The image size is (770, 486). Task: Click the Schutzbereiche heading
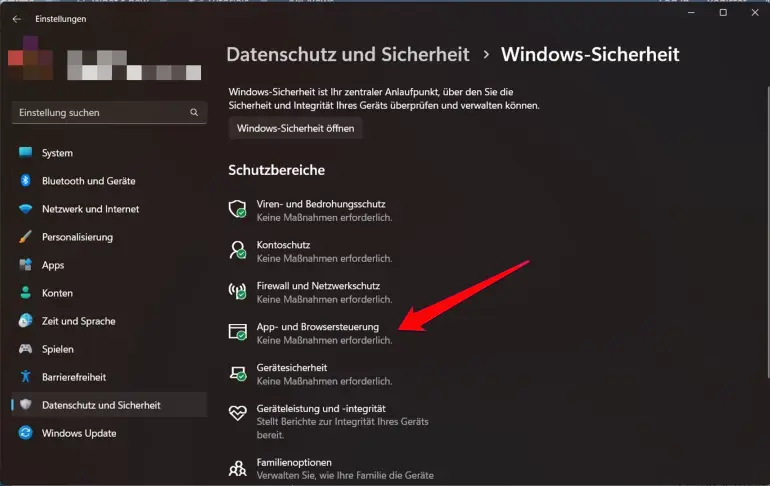pos(276,170)
